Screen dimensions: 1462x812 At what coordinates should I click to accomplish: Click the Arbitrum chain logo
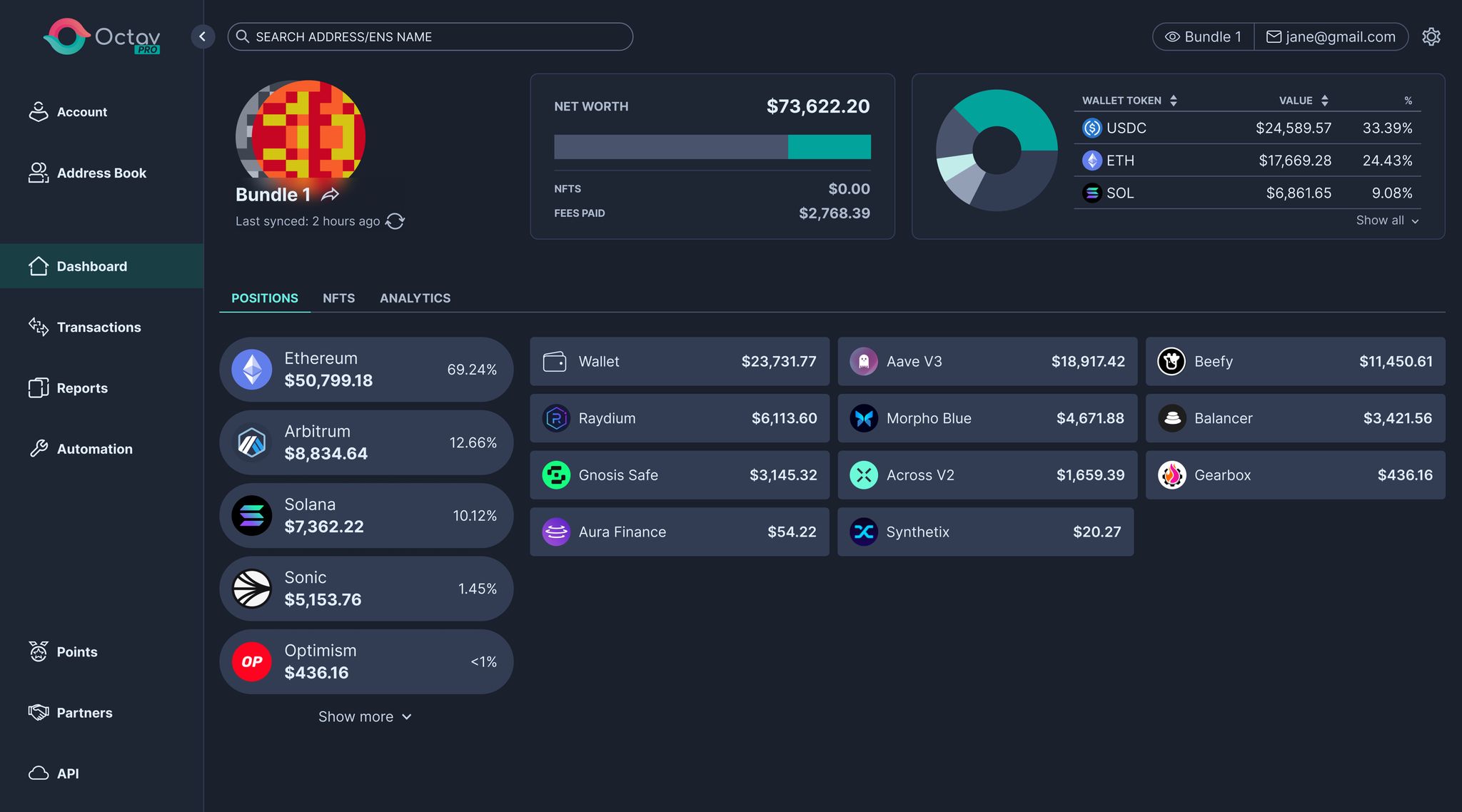252,442
